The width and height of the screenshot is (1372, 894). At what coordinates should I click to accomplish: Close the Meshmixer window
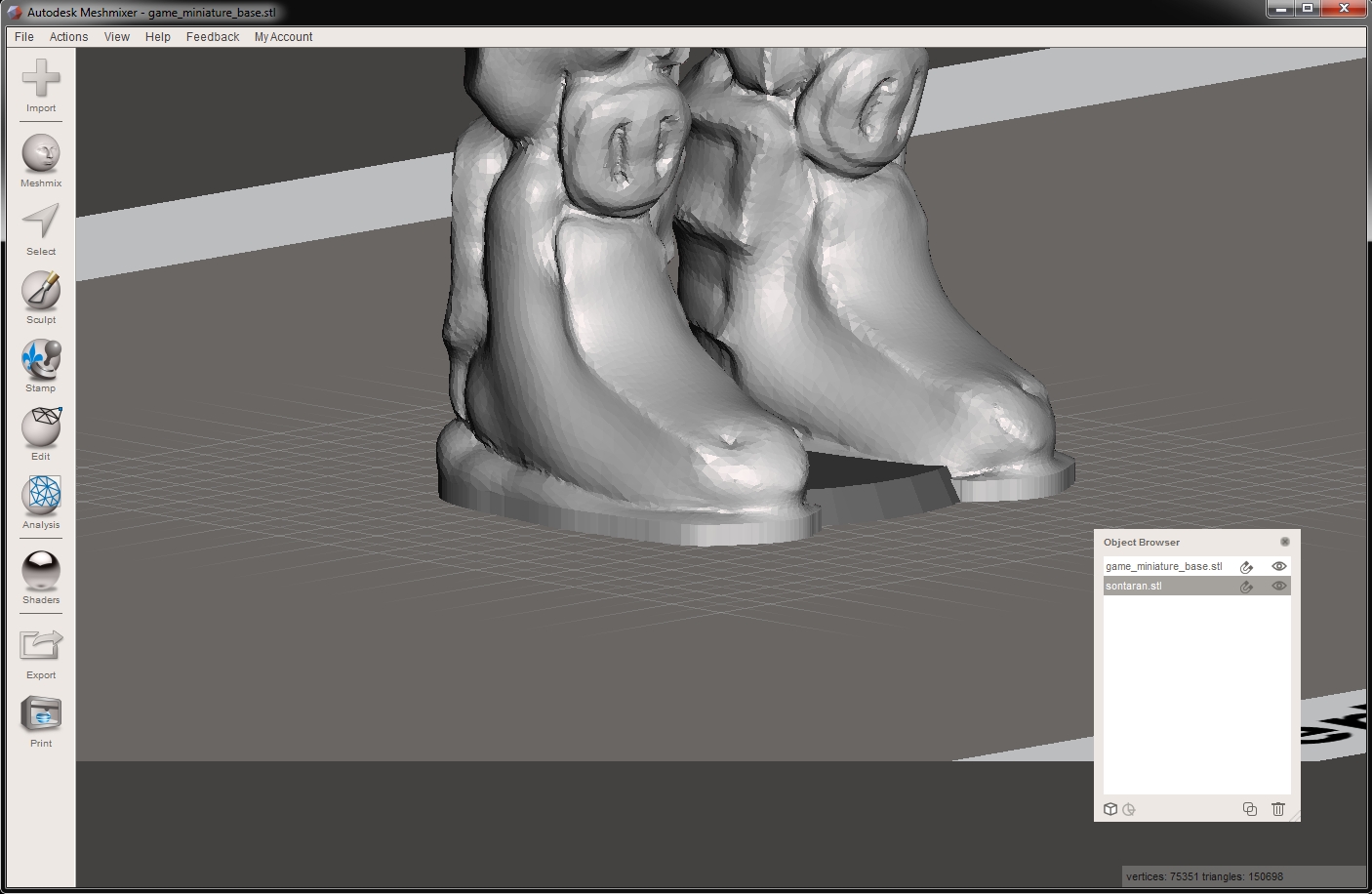(1344, 9)
